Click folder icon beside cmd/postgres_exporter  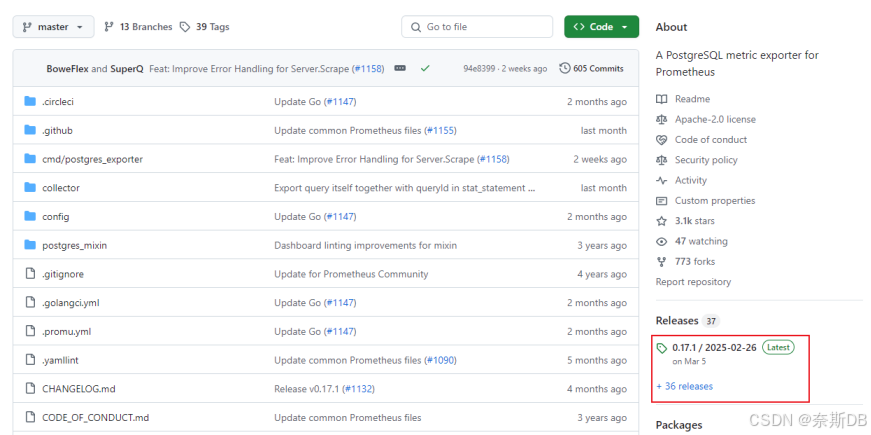(x=30, y=159)
